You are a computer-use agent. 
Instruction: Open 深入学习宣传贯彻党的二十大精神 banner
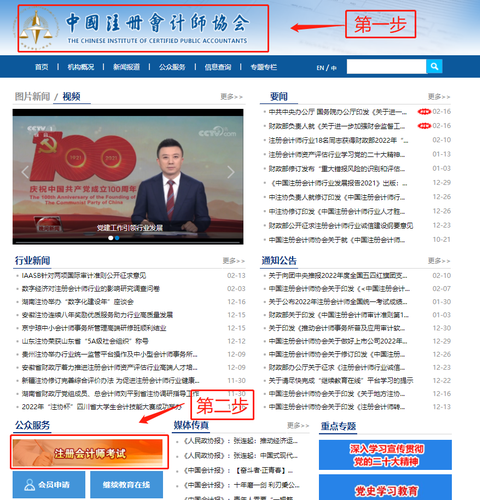[x=385, y=455]
